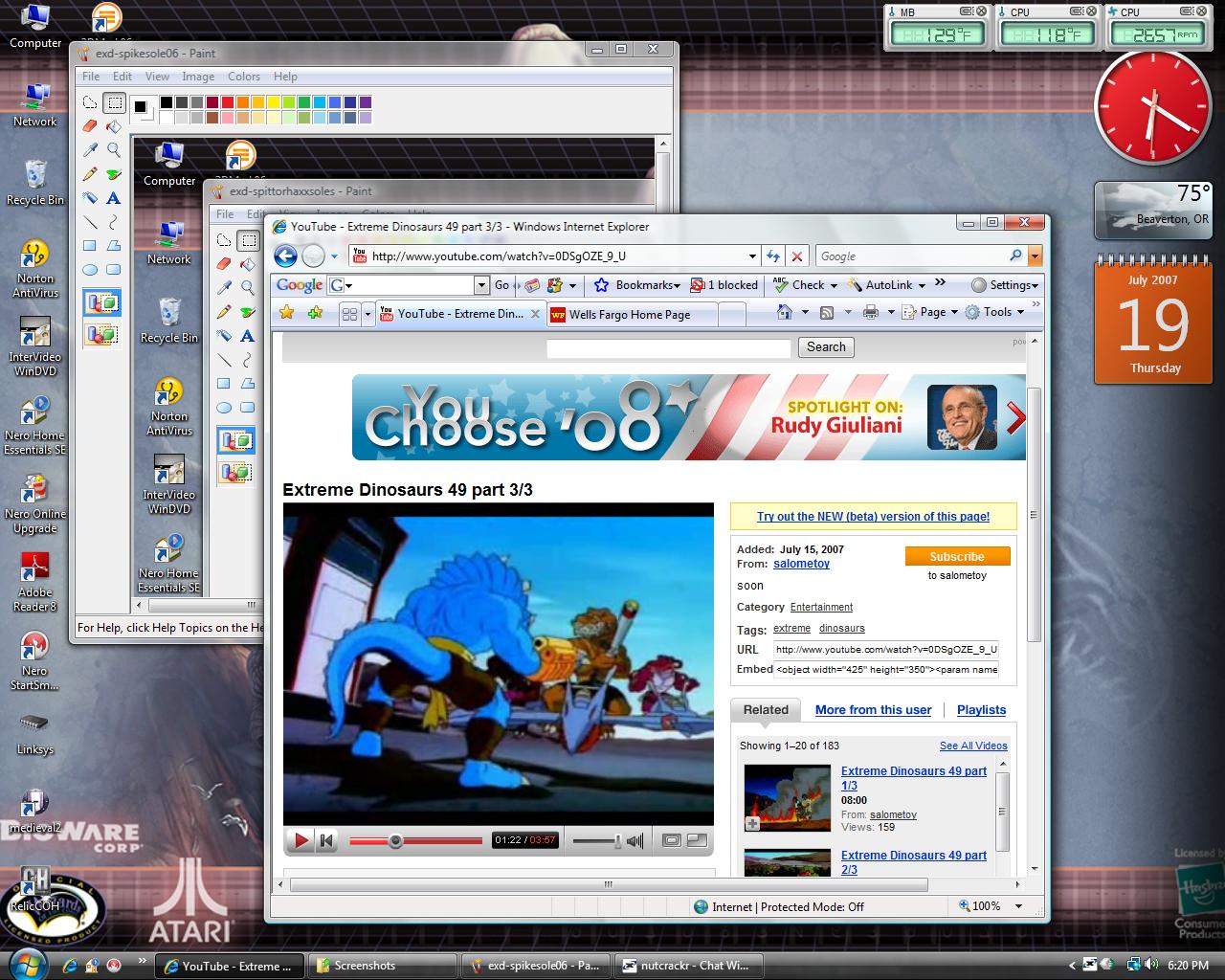1225x980 pixels.
Task: Open the search provider dropdown in IE
Action: point(1035,256)
